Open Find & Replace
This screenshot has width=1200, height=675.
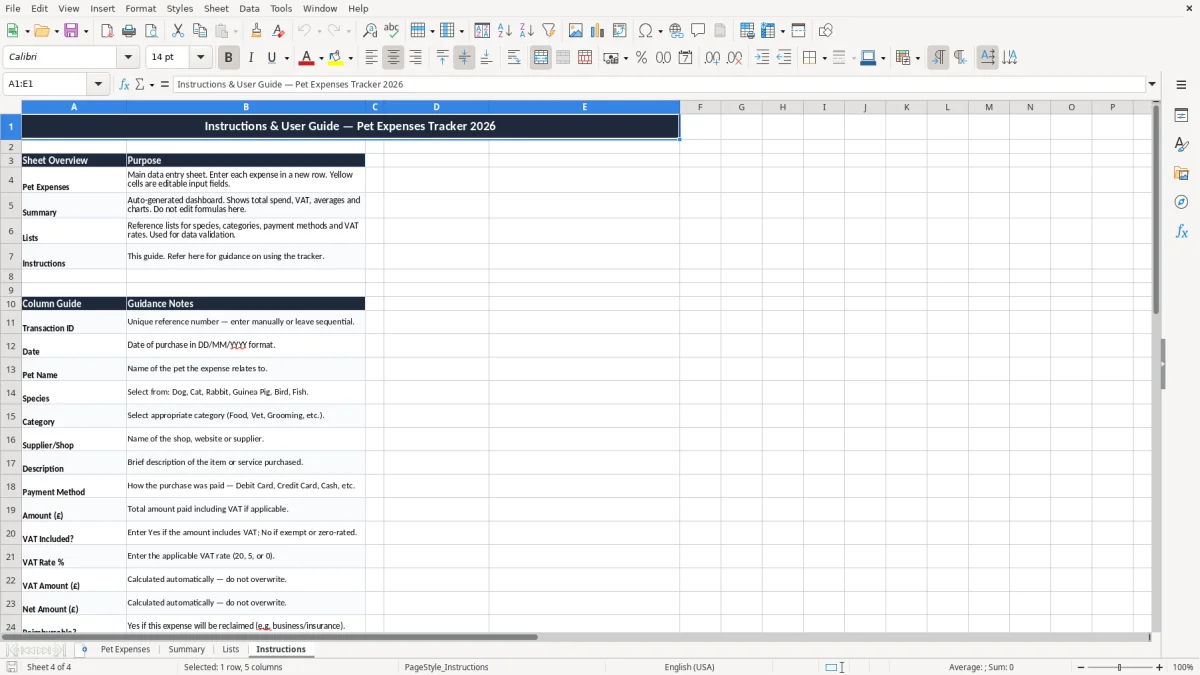pyautogui.click(x=370, y=31)
